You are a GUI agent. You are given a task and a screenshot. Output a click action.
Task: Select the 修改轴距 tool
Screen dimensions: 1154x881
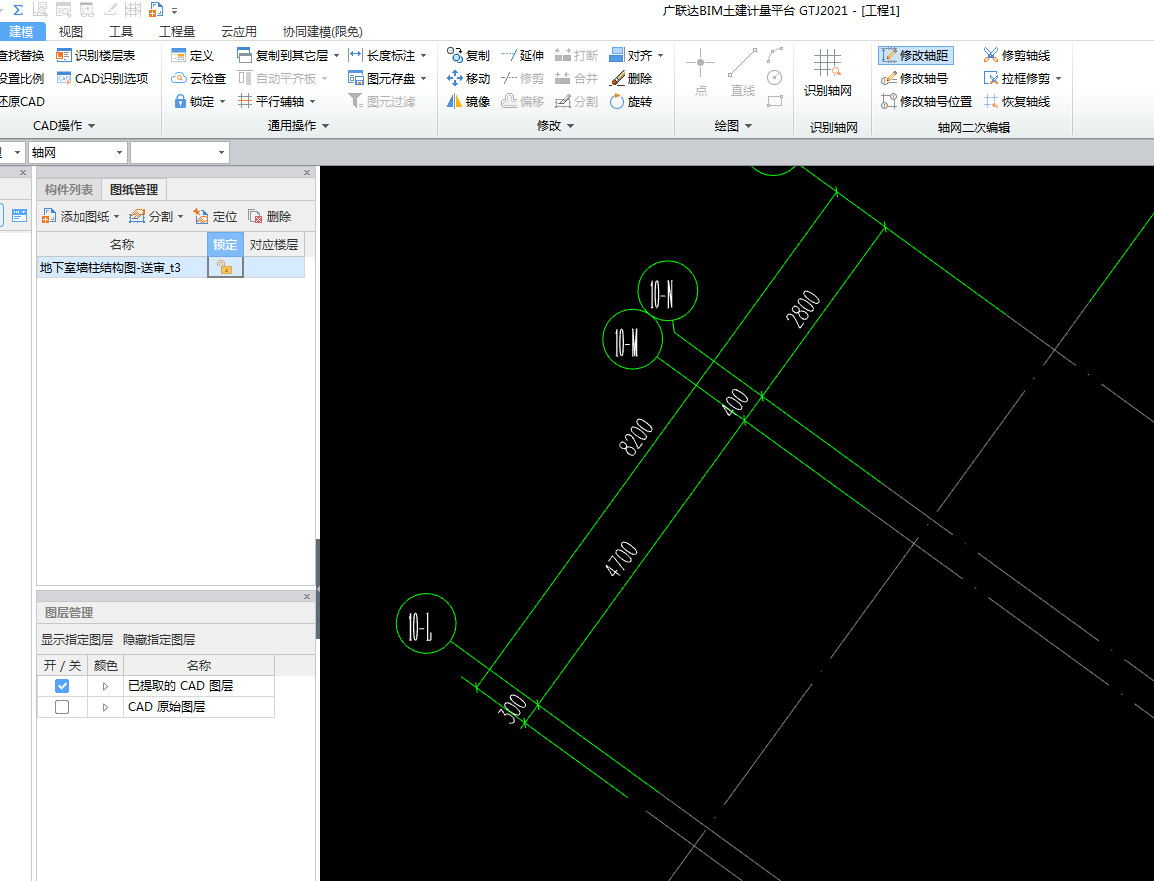click(916, 56)
